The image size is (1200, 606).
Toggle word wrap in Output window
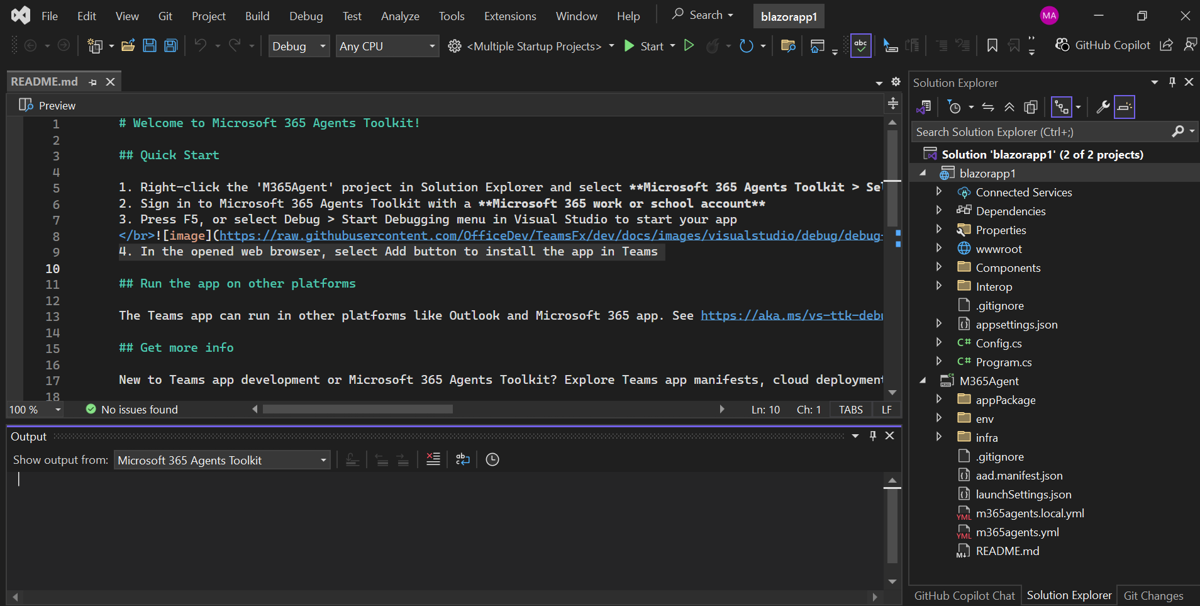462,460
